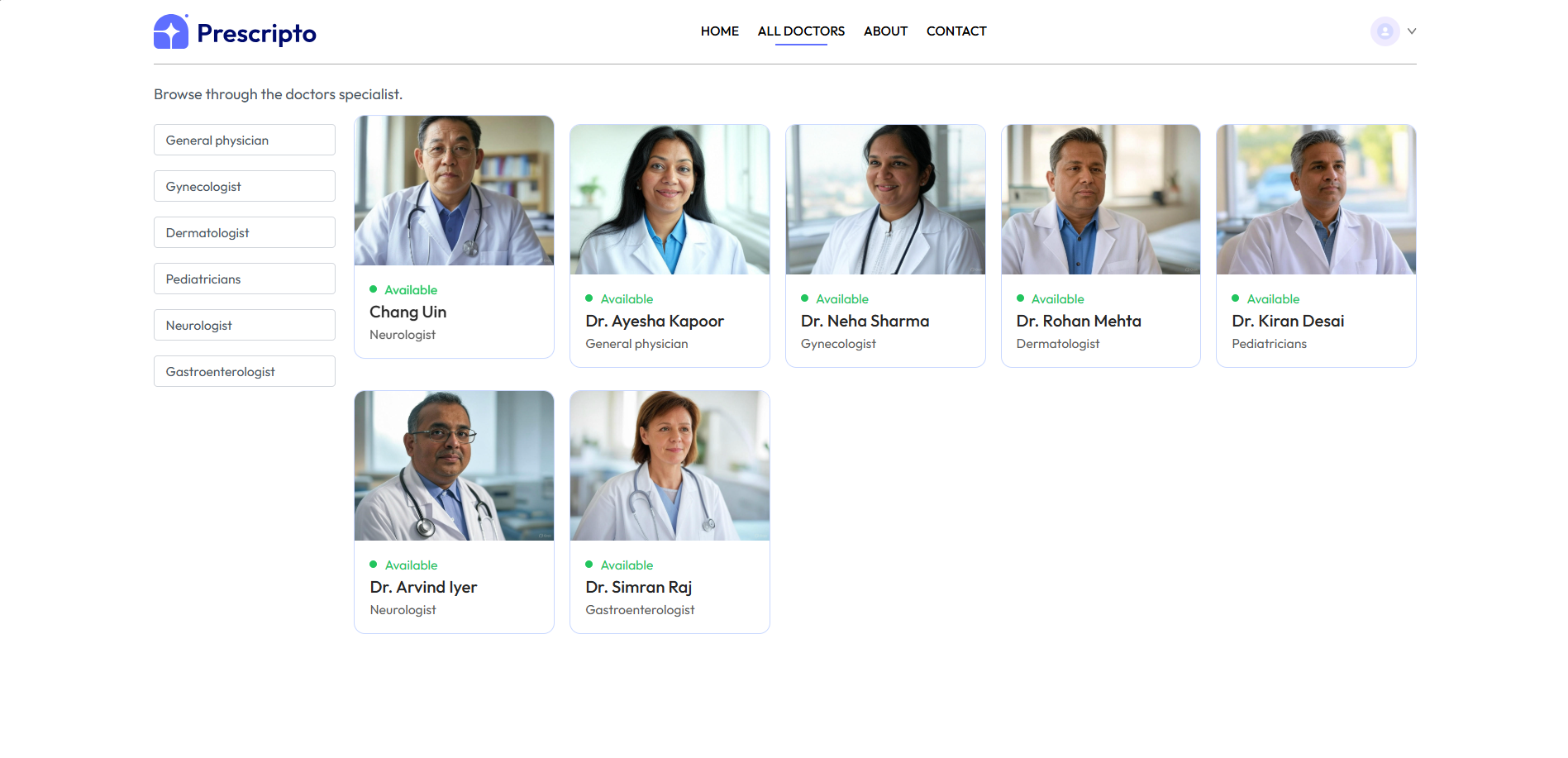The width and height of the screenshot is (1568, 758).
Task: Click the name Chang Uin
Action: 407,312
